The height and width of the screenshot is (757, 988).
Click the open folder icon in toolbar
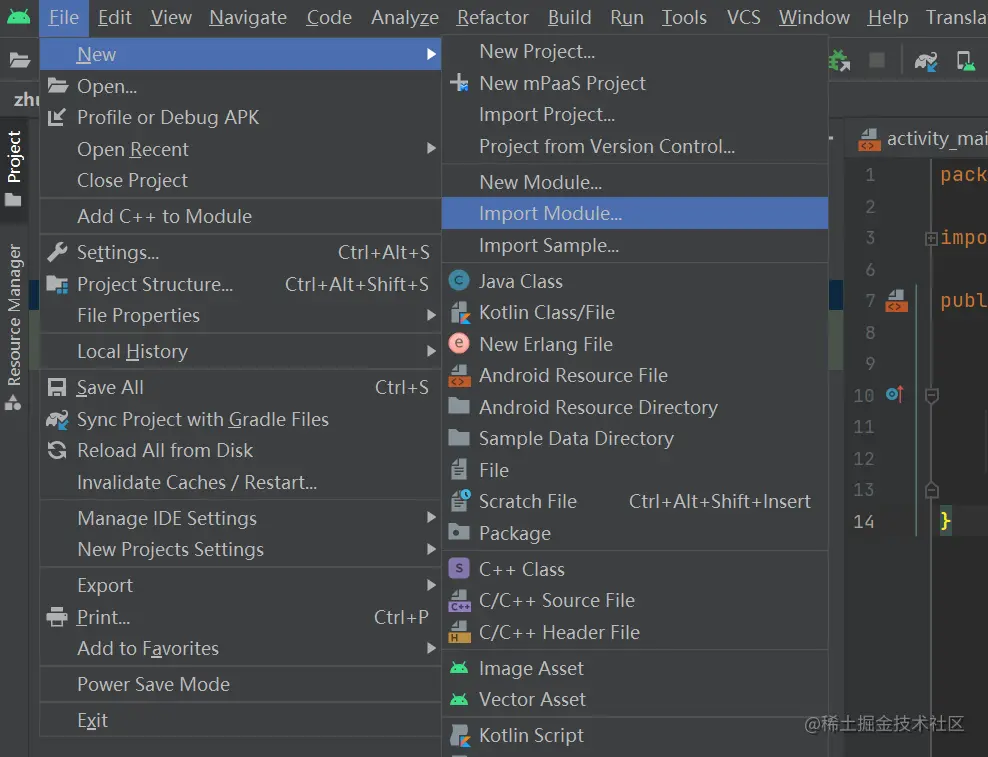(x=19, y=61)
